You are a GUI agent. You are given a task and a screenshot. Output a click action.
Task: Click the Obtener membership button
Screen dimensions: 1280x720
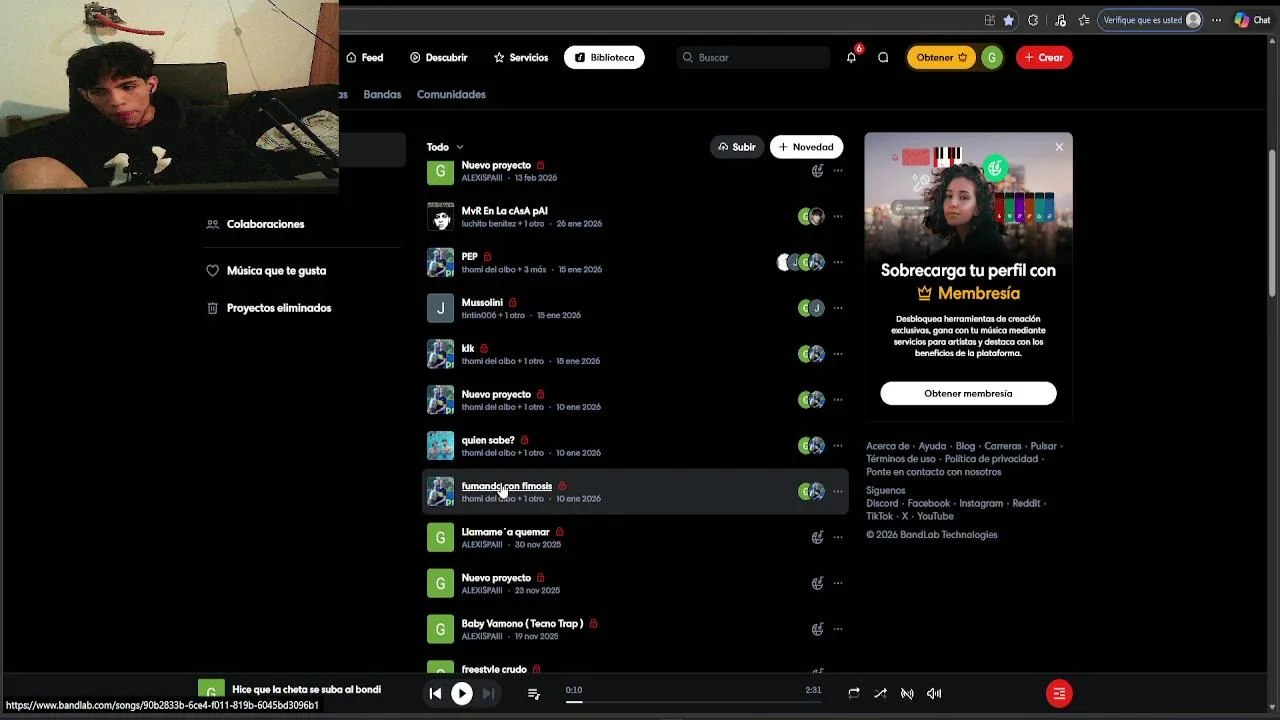(x=941, y=57)
